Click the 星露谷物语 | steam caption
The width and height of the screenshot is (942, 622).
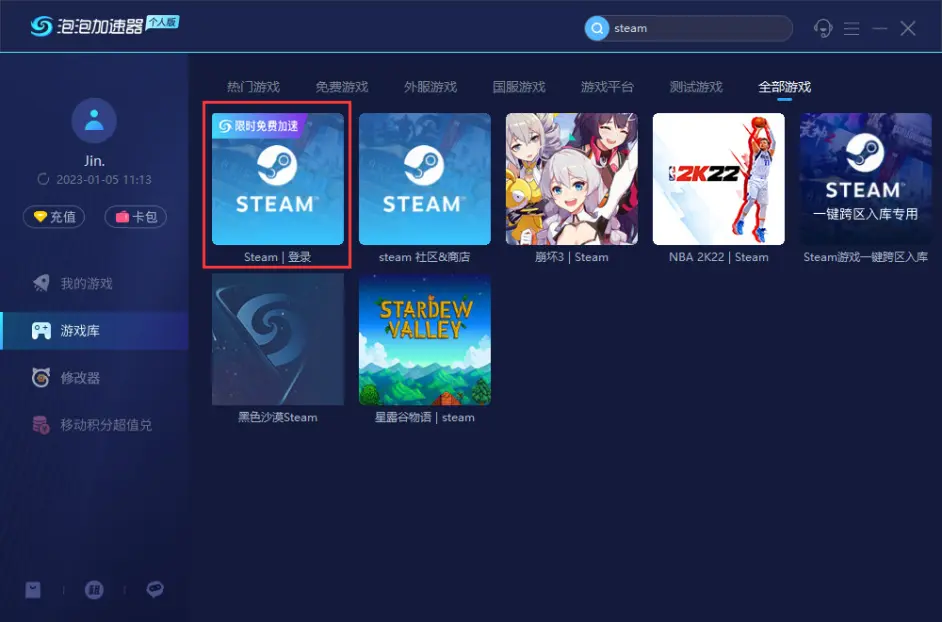[425, 417]
